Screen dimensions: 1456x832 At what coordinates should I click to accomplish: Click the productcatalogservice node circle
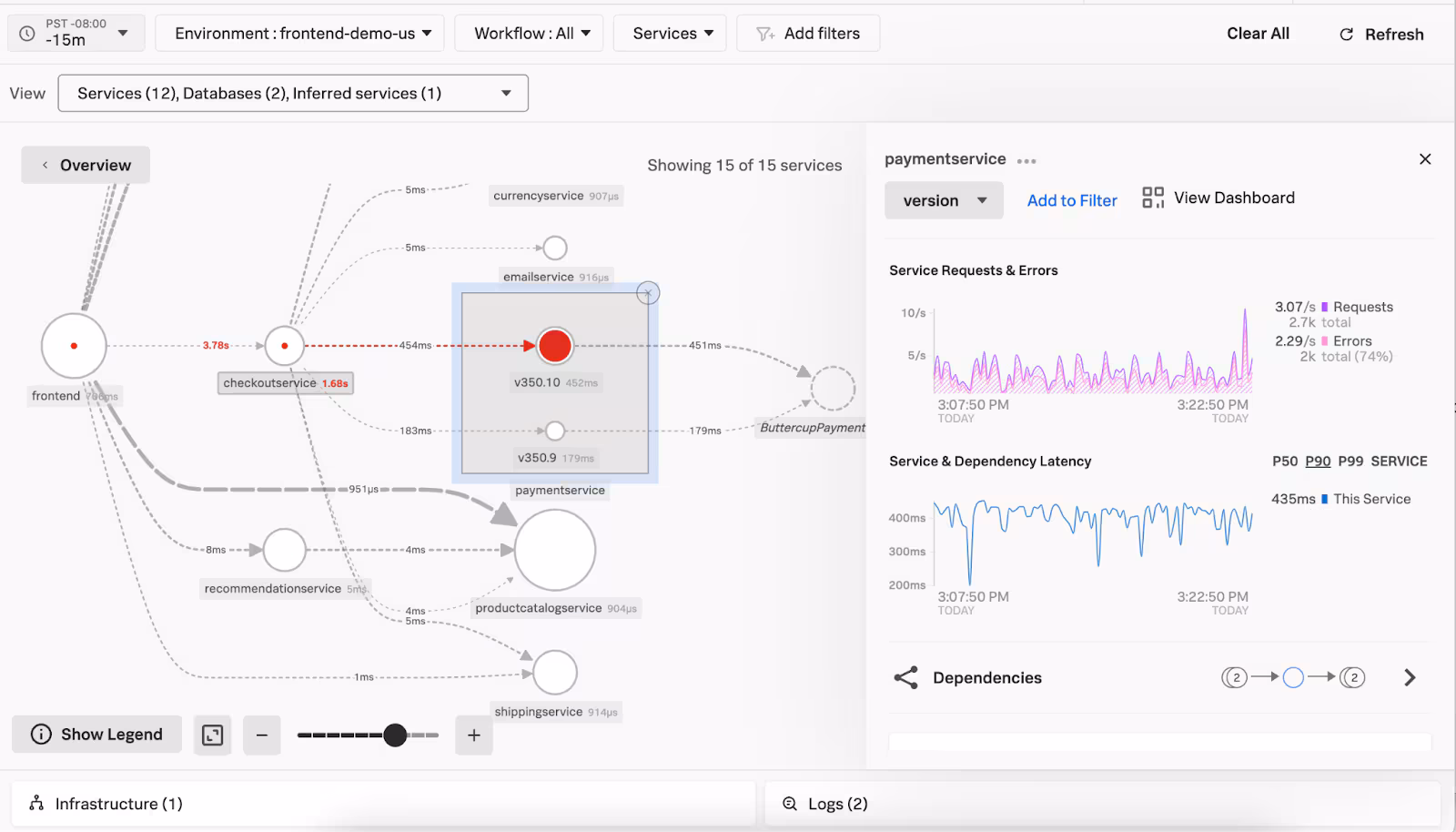click(555, 550)
